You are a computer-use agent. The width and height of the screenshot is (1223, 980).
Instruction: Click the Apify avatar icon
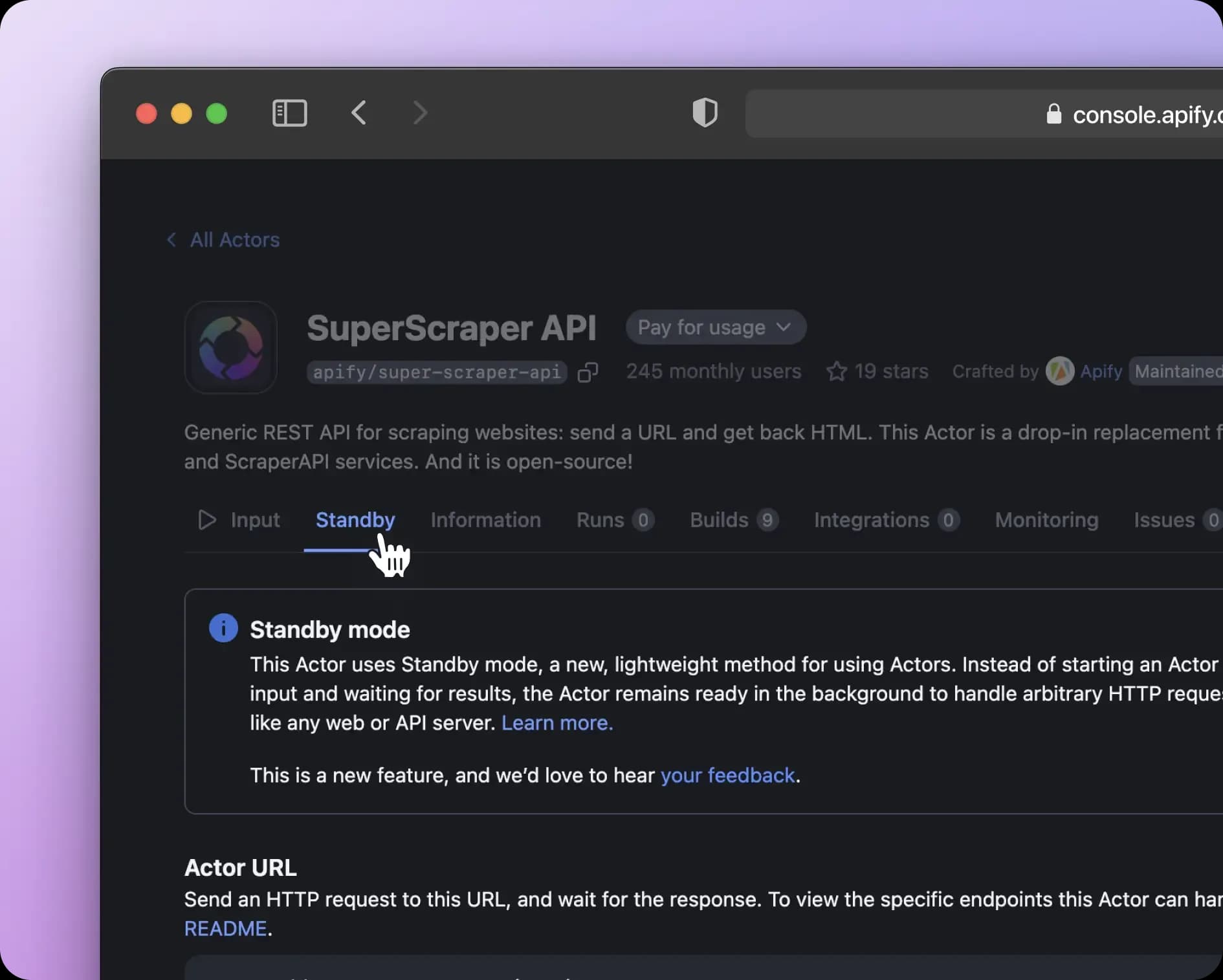click(1060, 371)
